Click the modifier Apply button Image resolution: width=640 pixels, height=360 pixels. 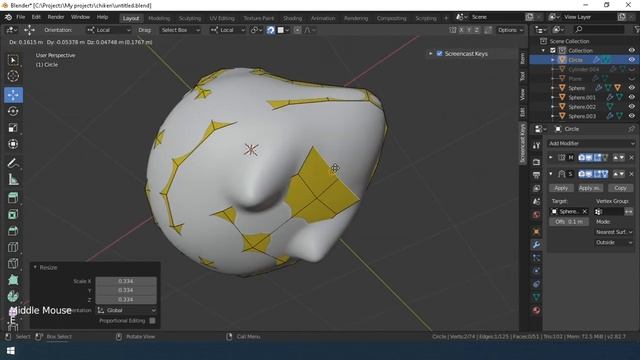click(561, 188)
